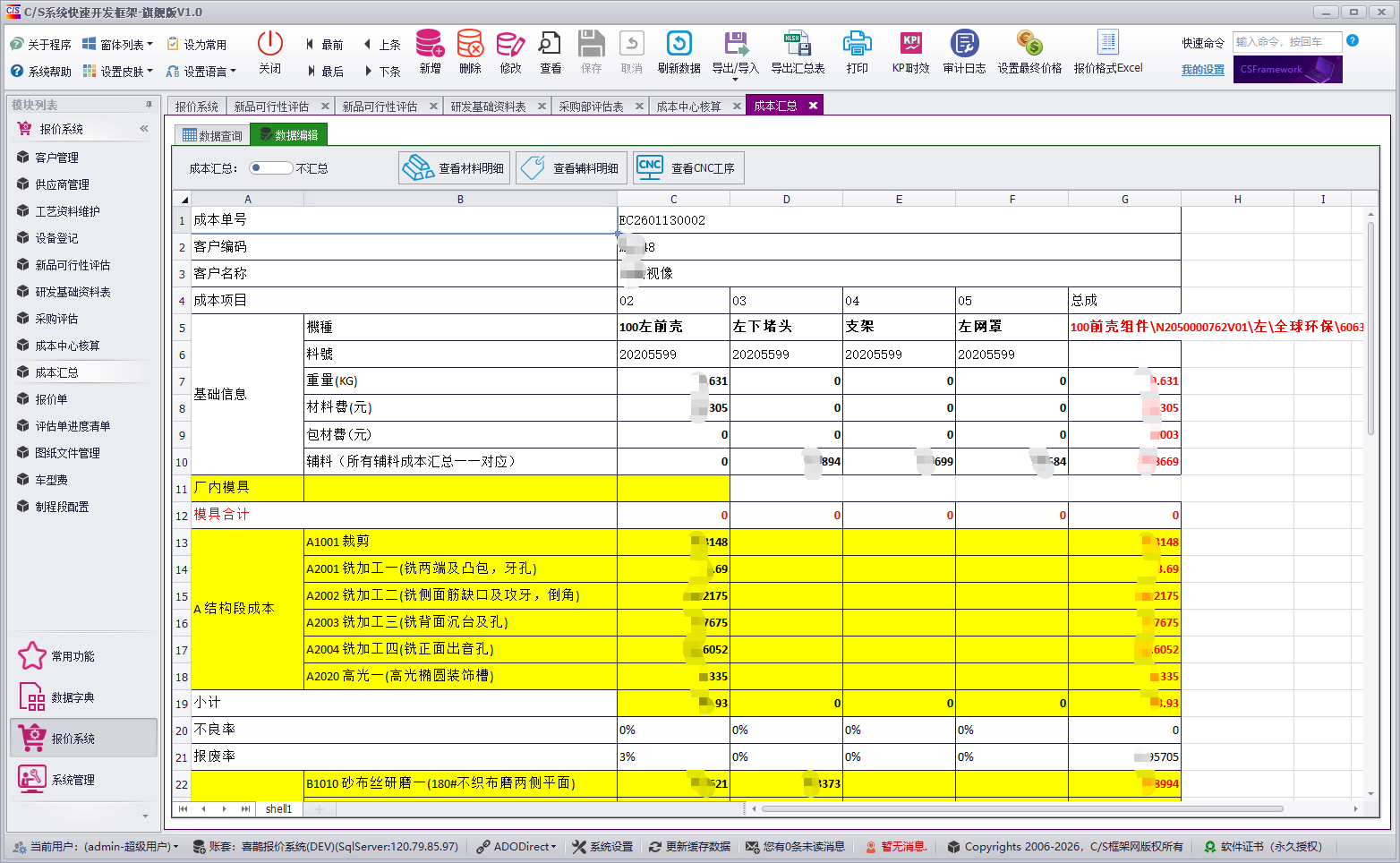
Task: Click the 设置最终价格 coins icon
Action: pos(1029,43)
